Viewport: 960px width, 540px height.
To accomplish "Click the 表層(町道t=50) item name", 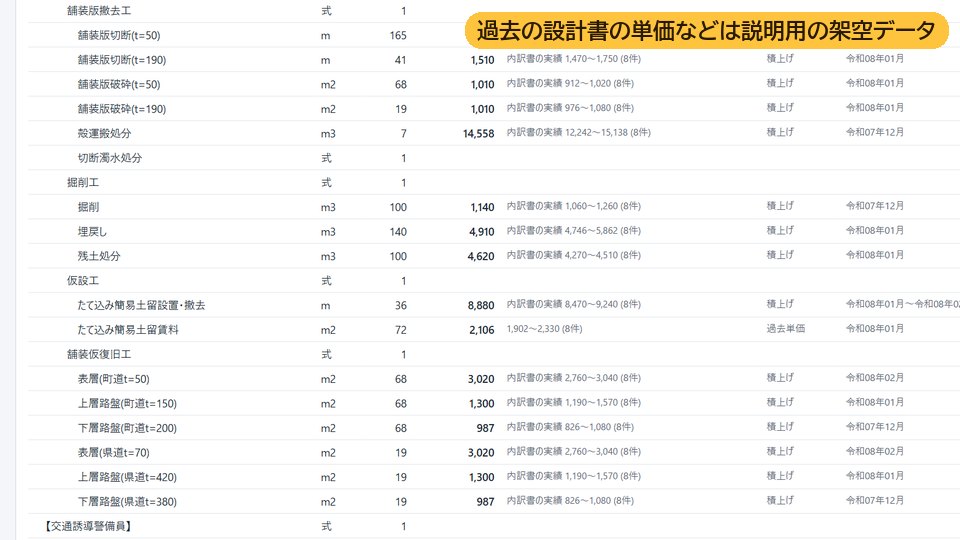I will click(113, 378).
